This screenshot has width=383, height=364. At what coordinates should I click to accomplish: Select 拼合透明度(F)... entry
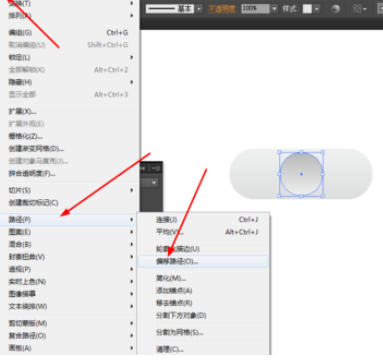(x=70, y=173)
